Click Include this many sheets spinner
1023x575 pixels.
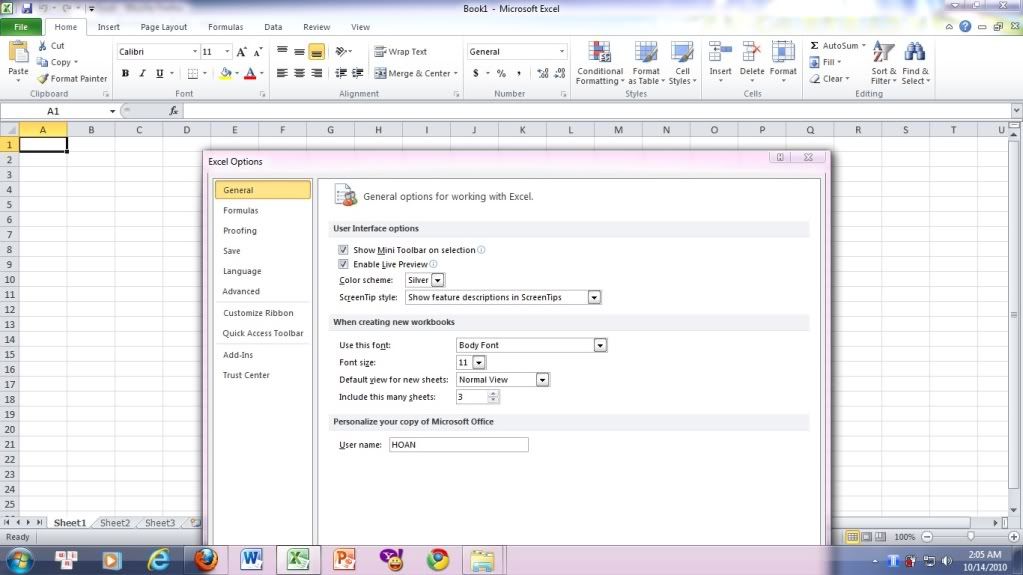(493, 397)
